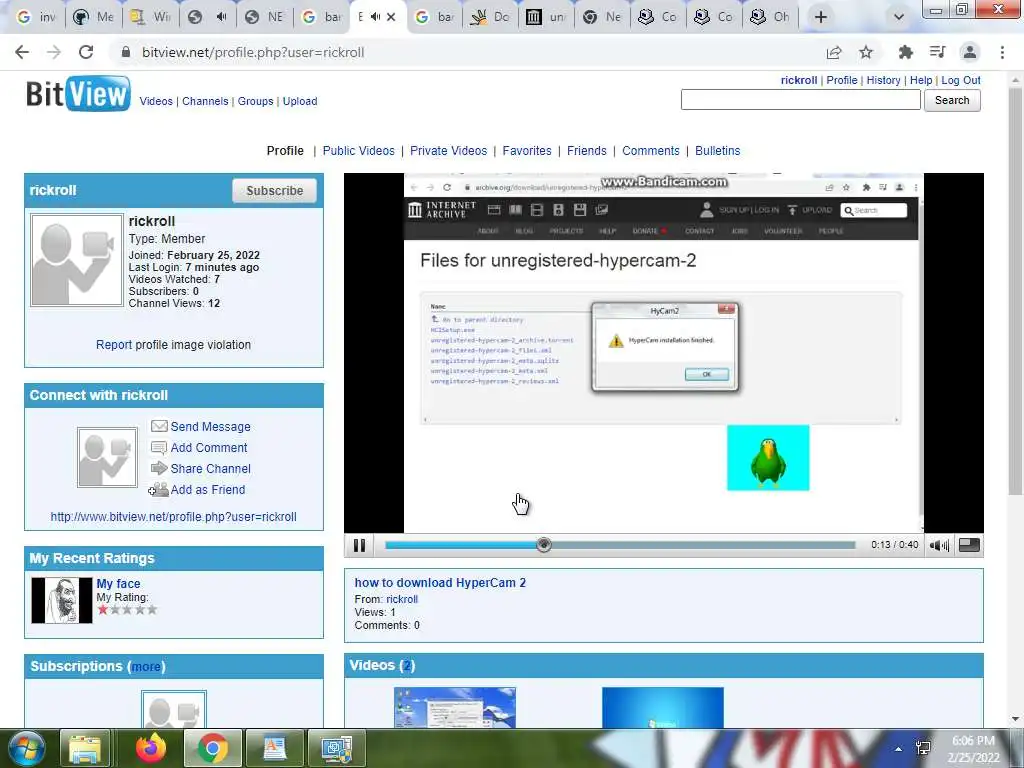
Task: Click Log Out link
Action: 961,80
